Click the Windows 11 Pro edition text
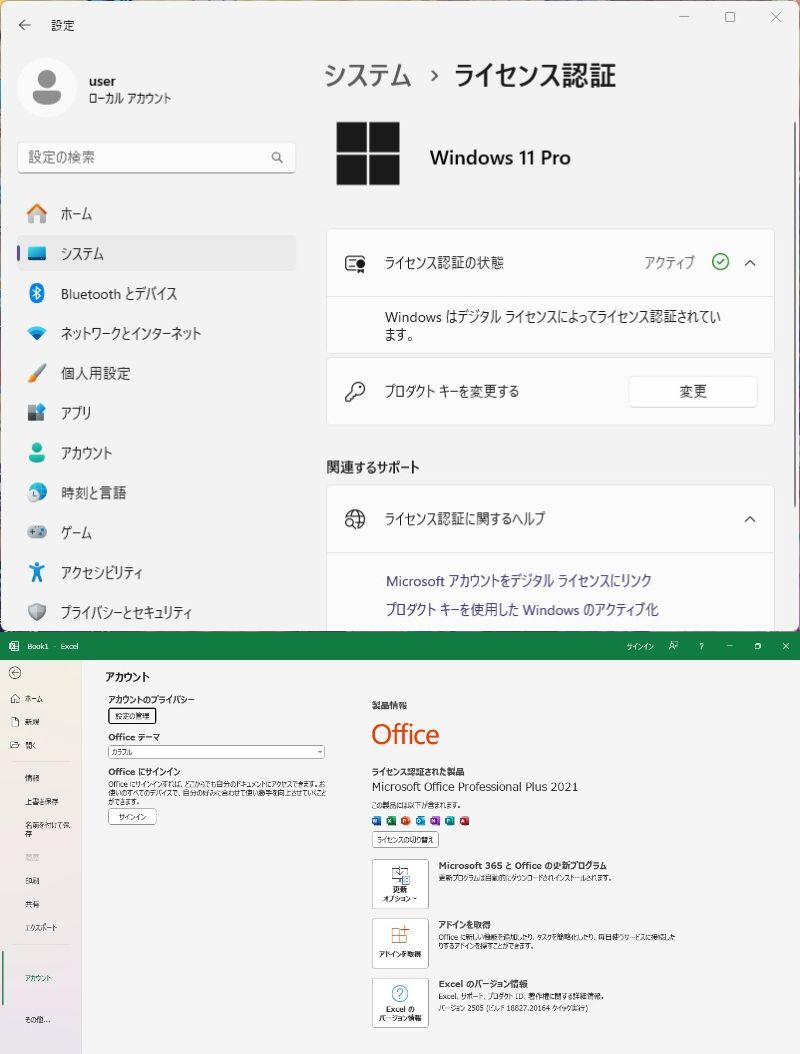The image size is (800, 1054). tap(500, 158)
